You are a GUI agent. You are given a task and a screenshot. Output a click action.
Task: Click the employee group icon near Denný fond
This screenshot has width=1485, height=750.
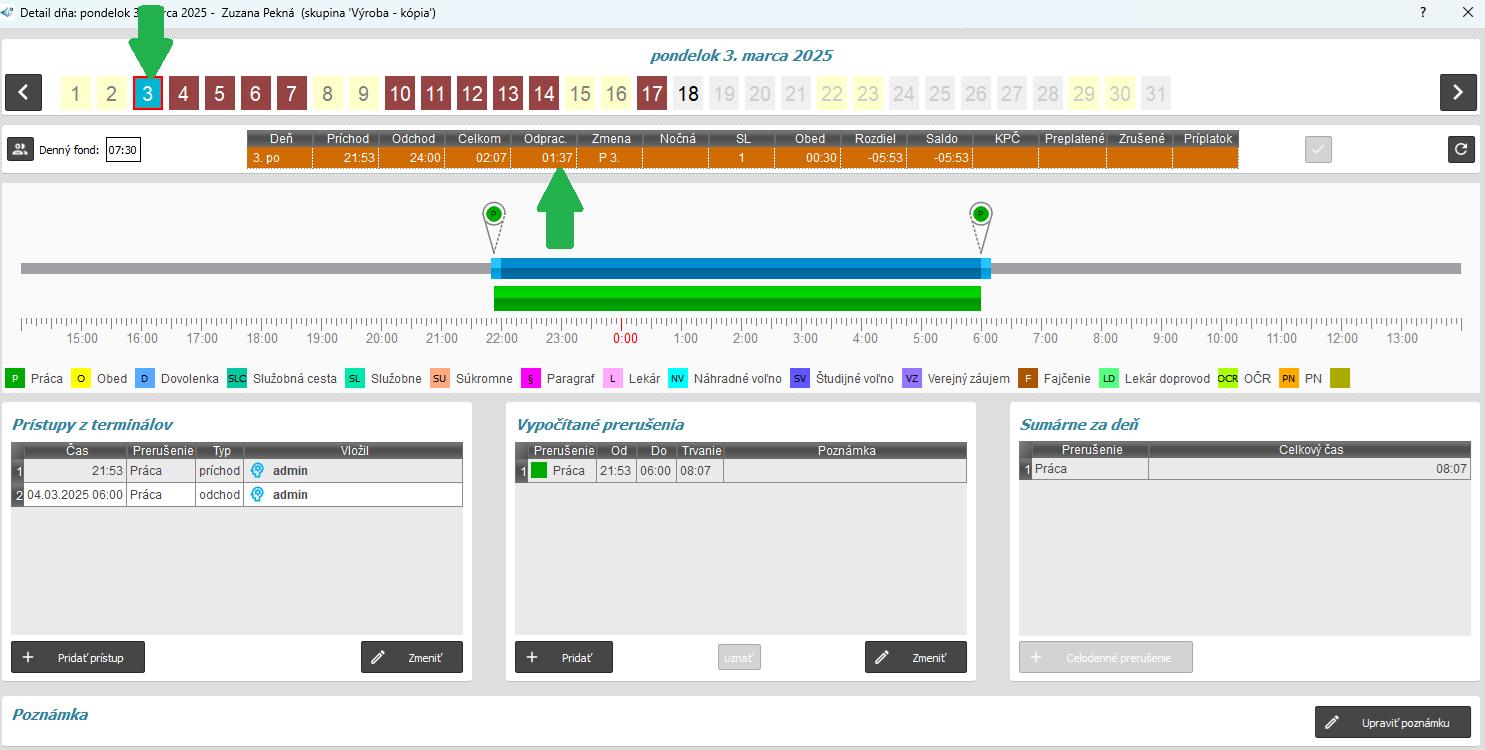point(20,150)
